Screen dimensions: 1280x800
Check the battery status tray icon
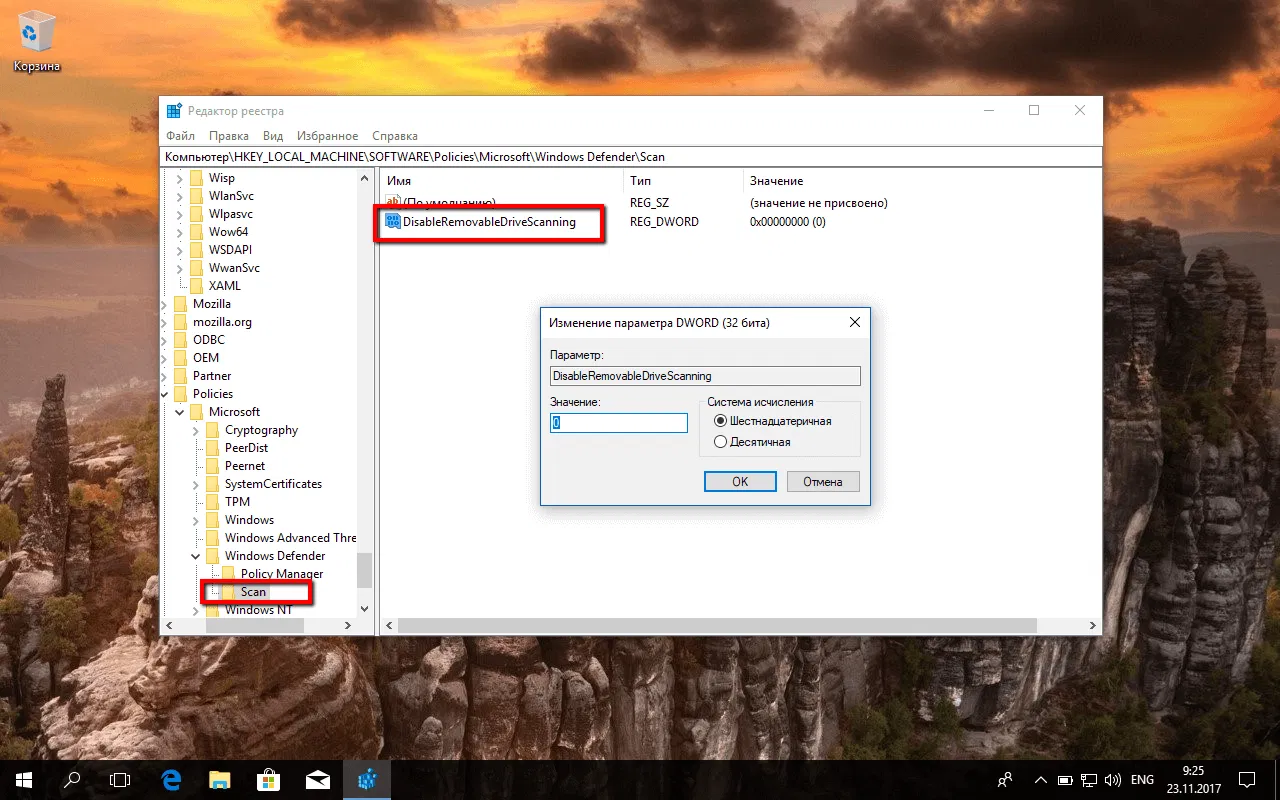point(1065,780)
